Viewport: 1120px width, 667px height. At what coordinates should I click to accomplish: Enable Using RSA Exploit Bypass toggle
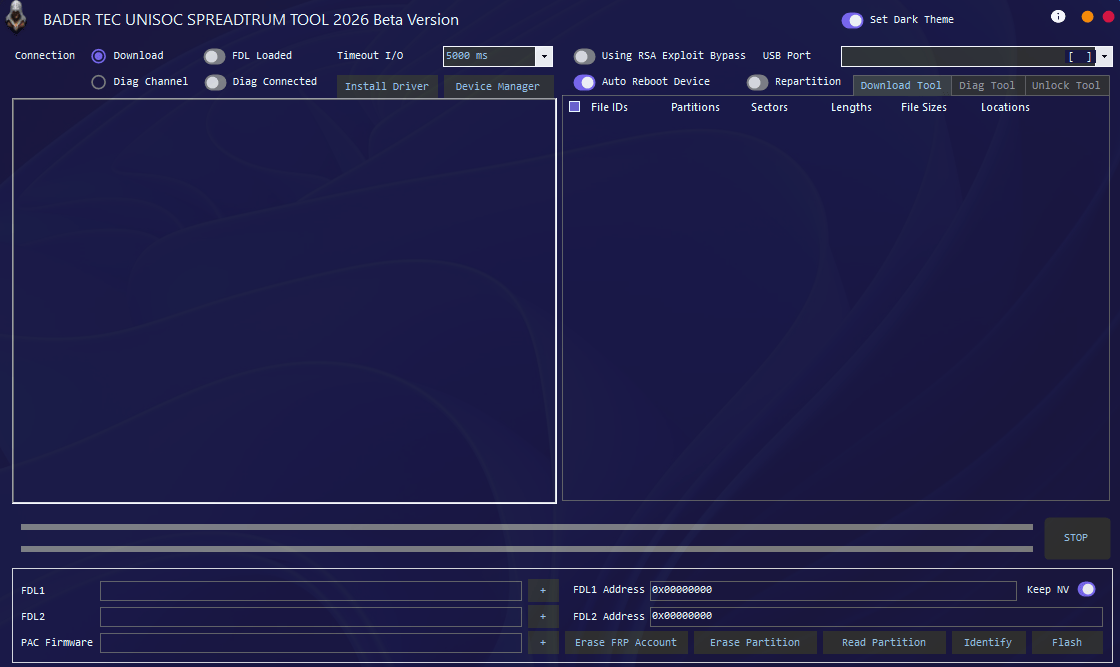(x=584, y=56)
